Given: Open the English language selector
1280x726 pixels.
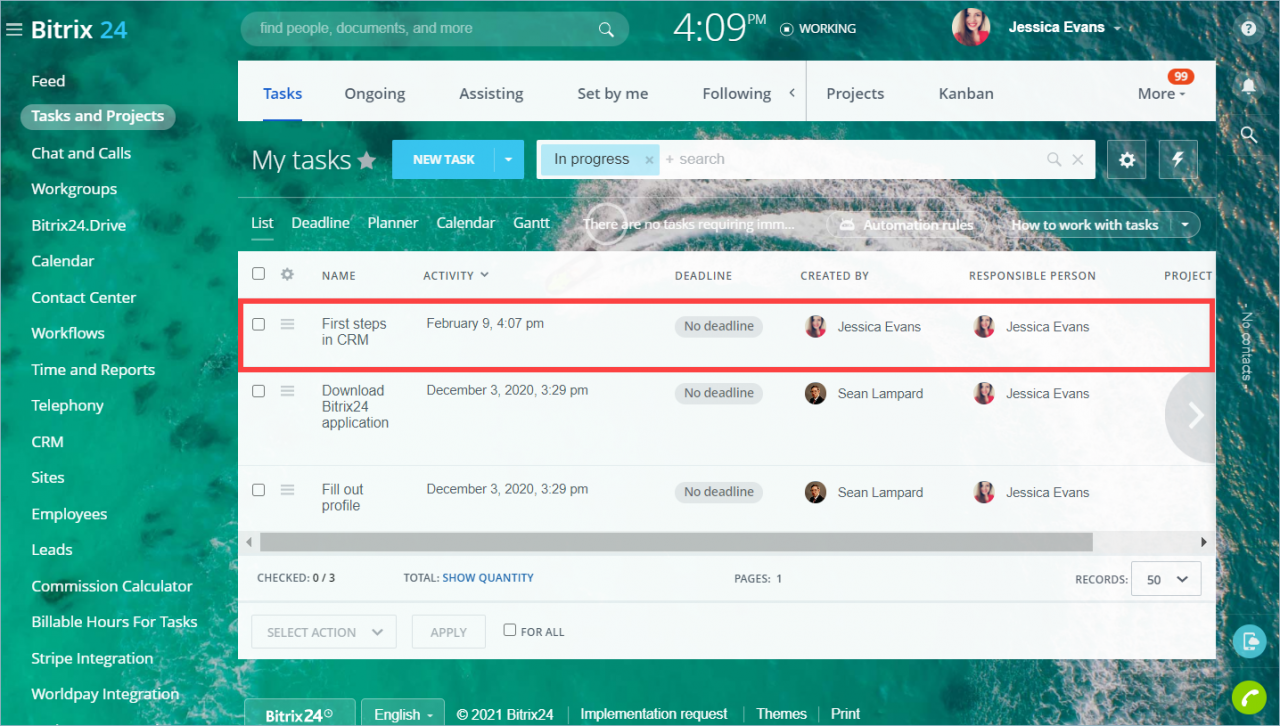Looking at the screenshot, I should click(x=403, y=714).
